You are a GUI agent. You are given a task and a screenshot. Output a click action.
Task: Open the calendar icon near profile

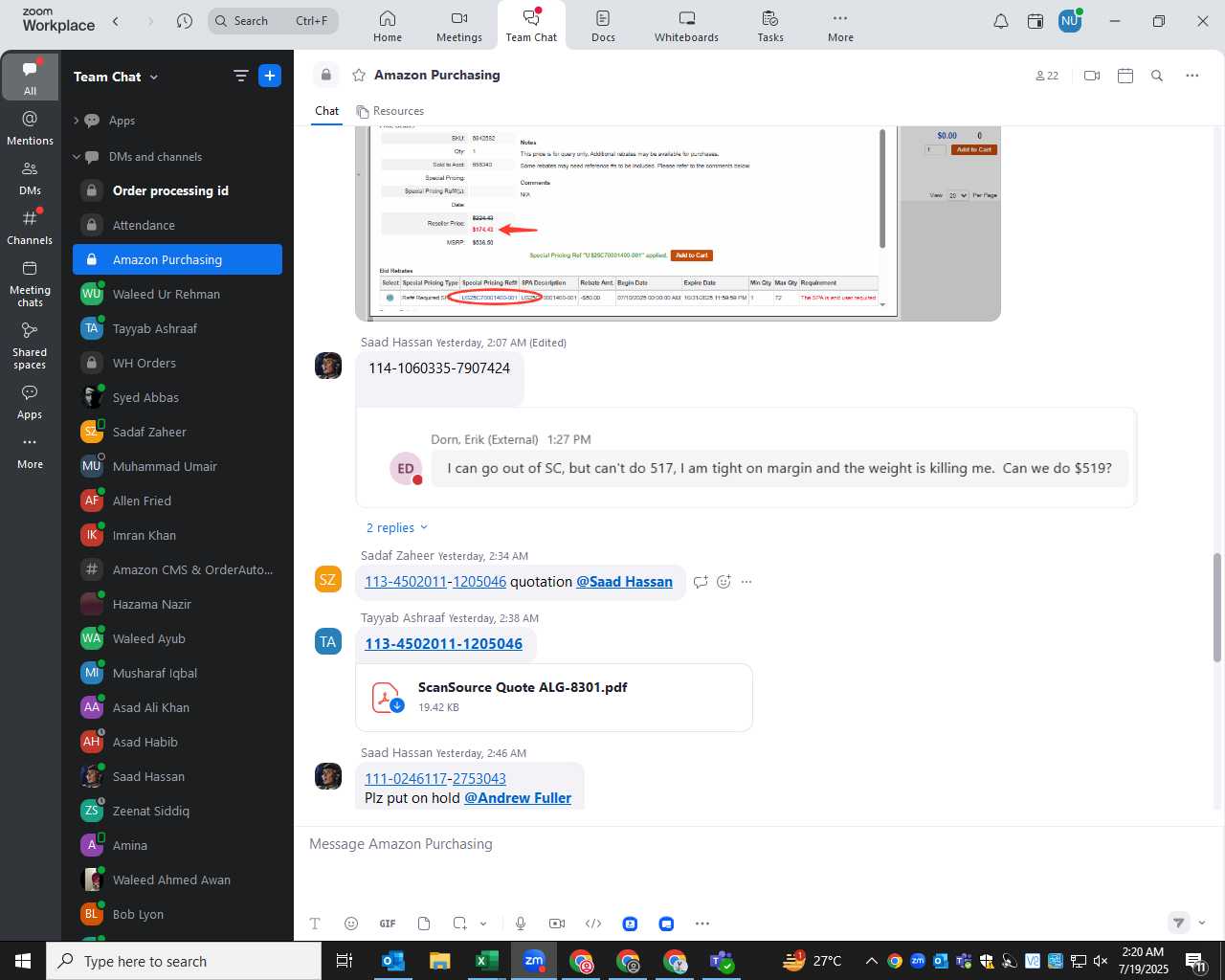[x=1036, y=21]
